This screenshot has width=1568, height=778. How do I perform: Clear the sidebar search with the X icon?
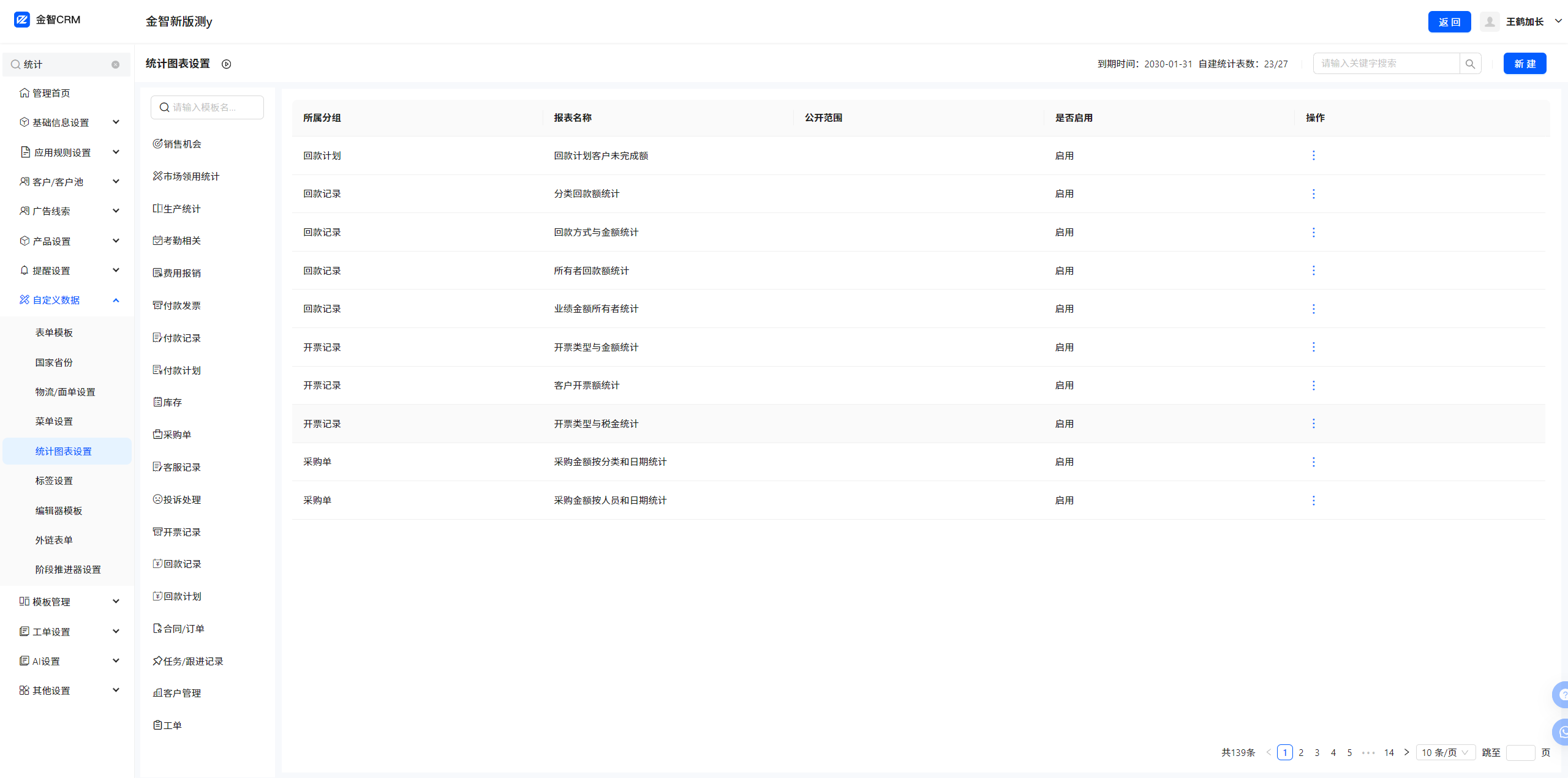coord(115,64)
